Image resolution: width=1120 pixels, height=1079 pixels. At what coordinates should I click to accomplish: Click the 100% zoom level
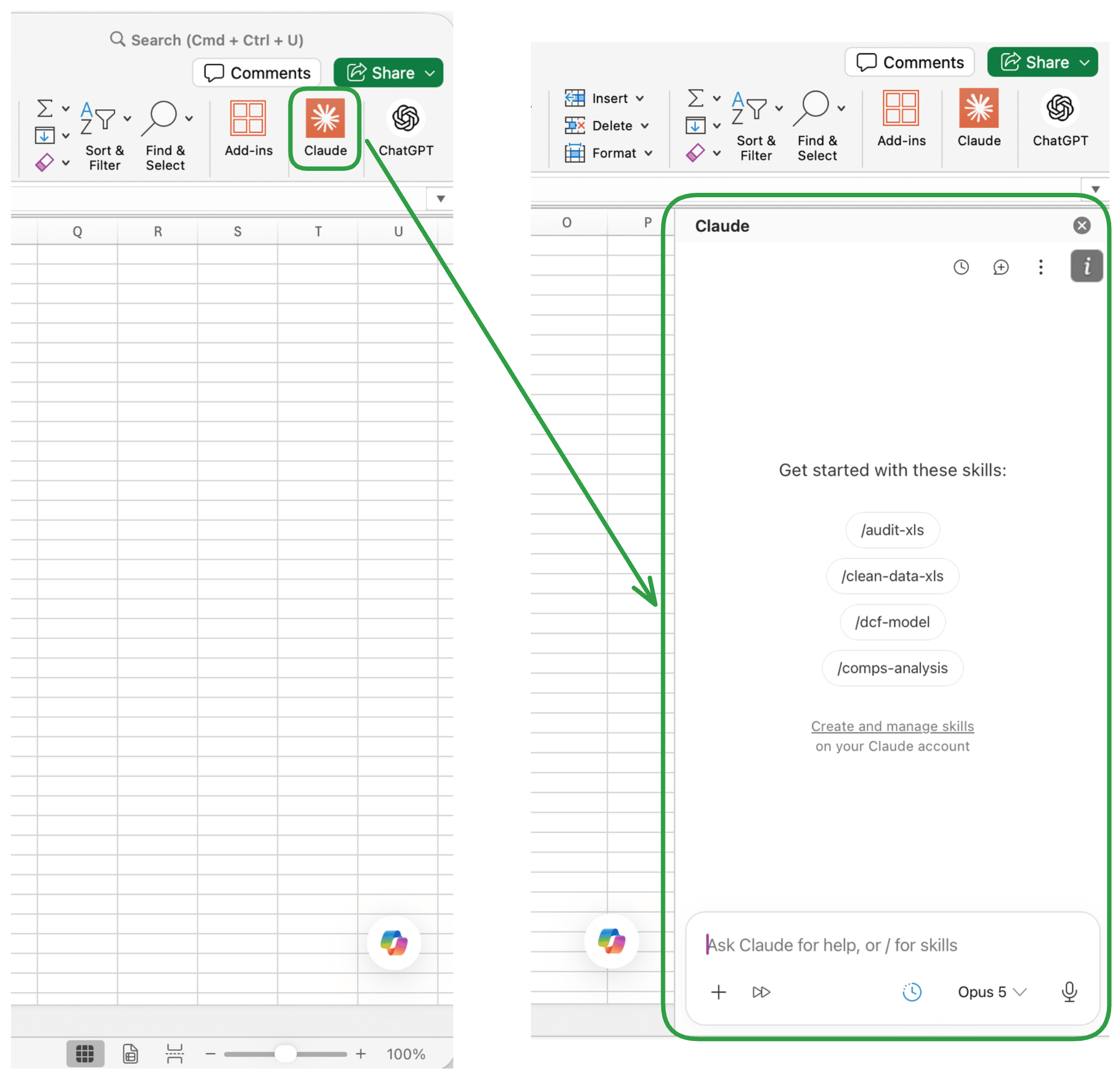[406, 1053]
